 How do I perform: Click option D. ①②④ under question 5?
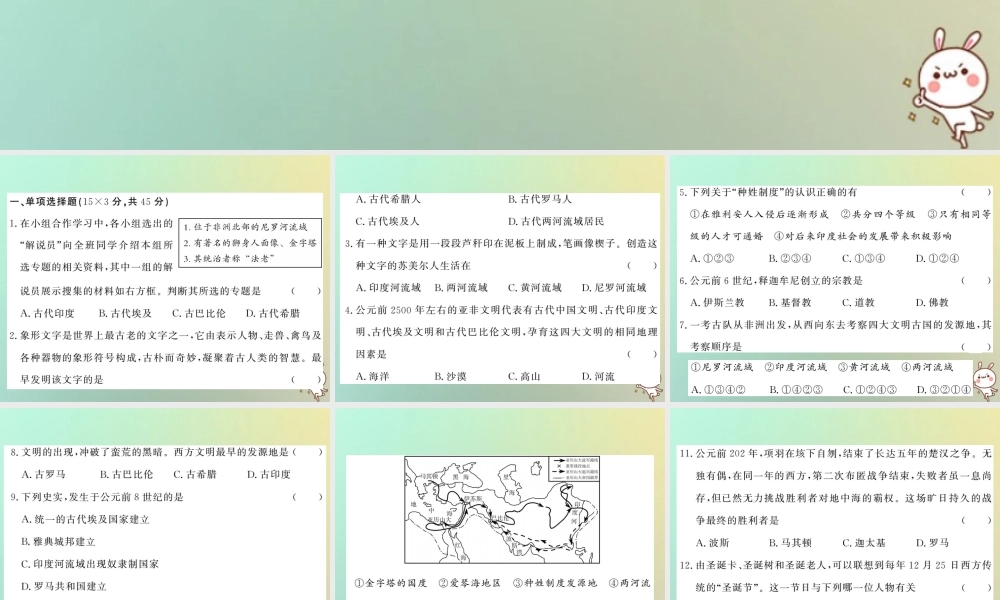(x=938, y=258)
